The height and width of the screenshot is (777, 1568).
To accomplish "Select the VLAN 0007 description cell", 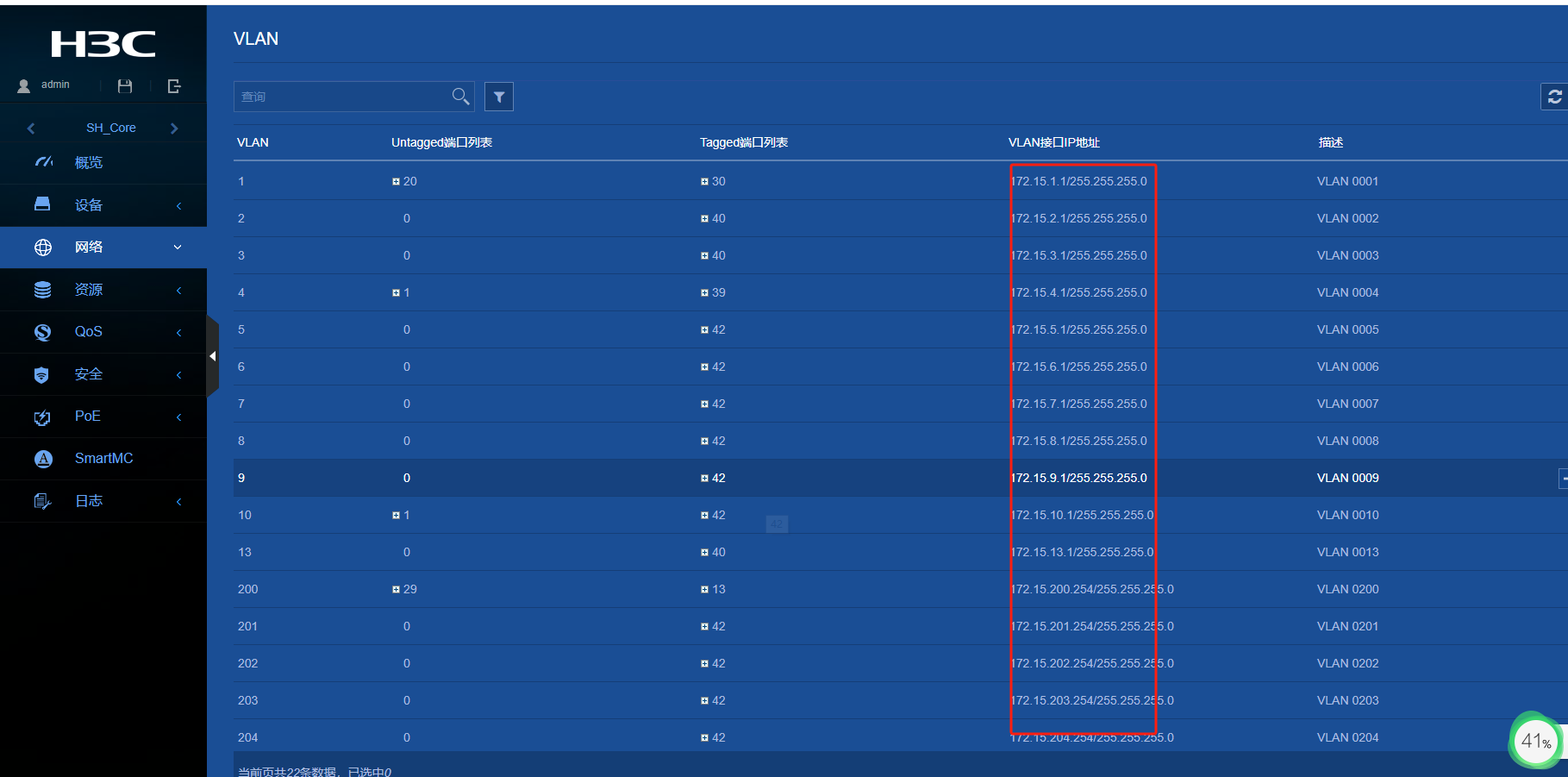I will click(x=1348, y=404).
